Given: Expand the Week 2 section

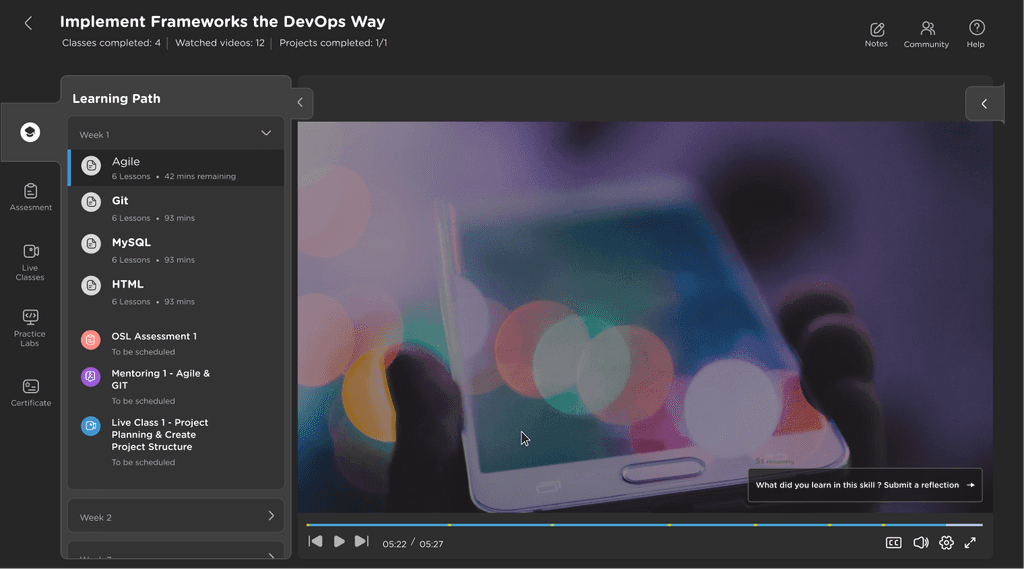Looking at the screenshot, I should [271, 516].
